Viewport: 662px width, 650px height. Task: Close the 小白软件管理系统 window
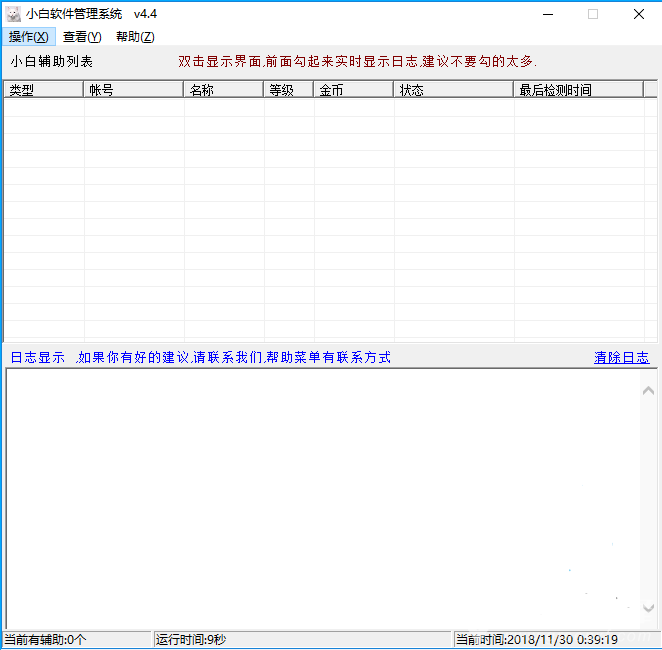point(639,14)
